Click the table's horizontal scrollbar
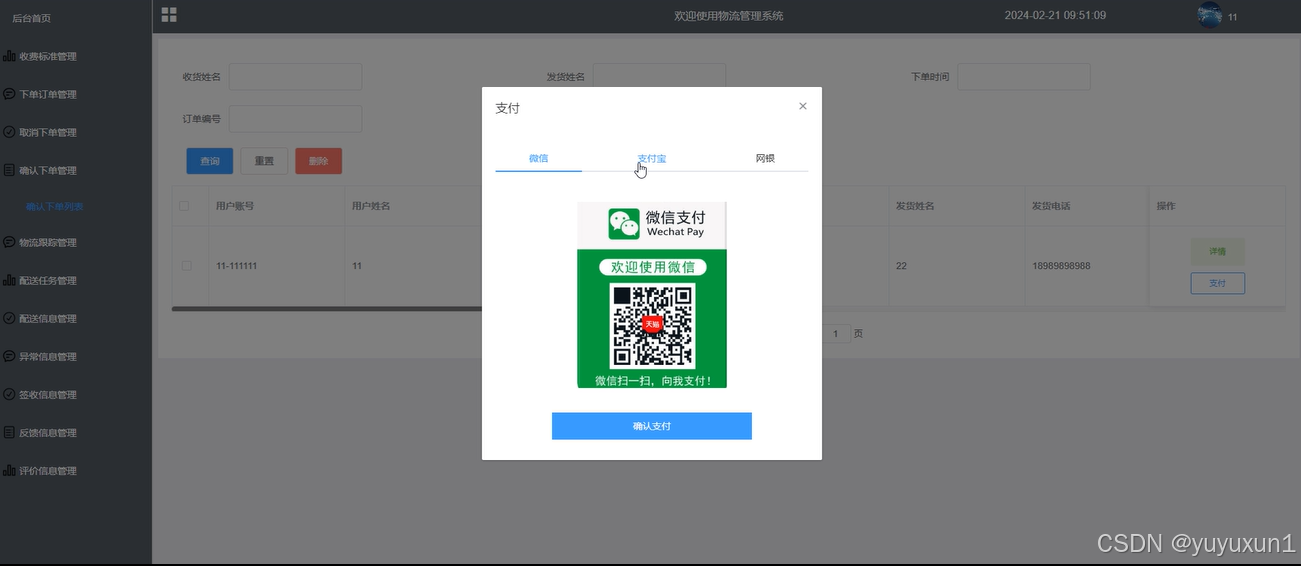1301x566 pixels. click(327, 309)
